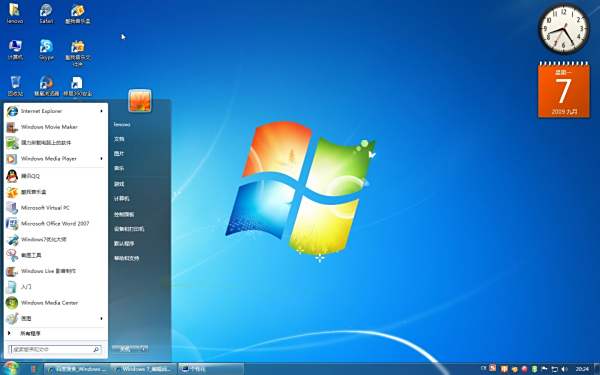The width and height of the screenshot is (600, 375).
Task: Select music box shortcut beside Safari icon
Action: (x=78, y=13)
